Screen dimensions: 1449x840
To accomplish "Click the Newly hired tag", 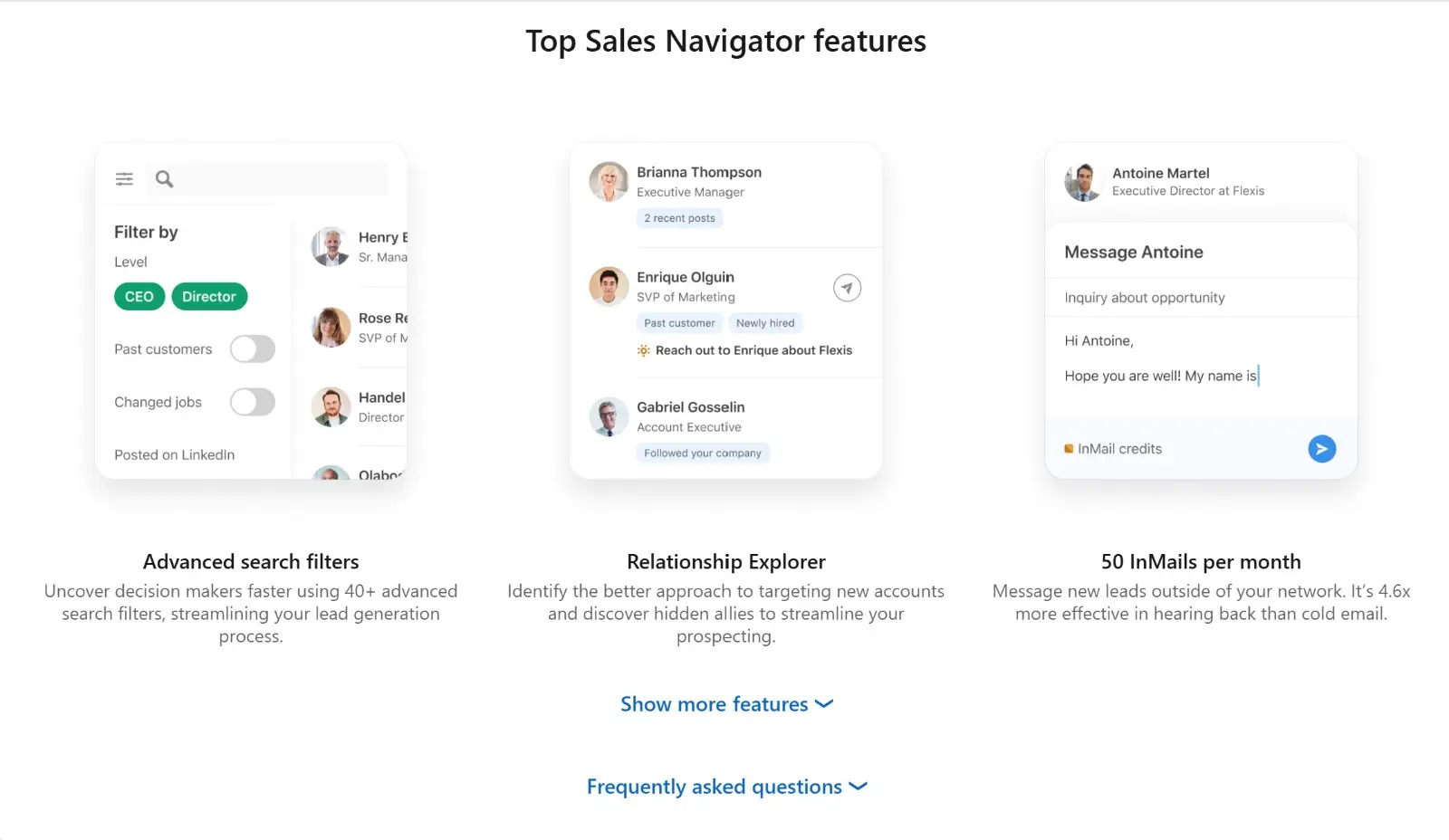I will [765, 323].
